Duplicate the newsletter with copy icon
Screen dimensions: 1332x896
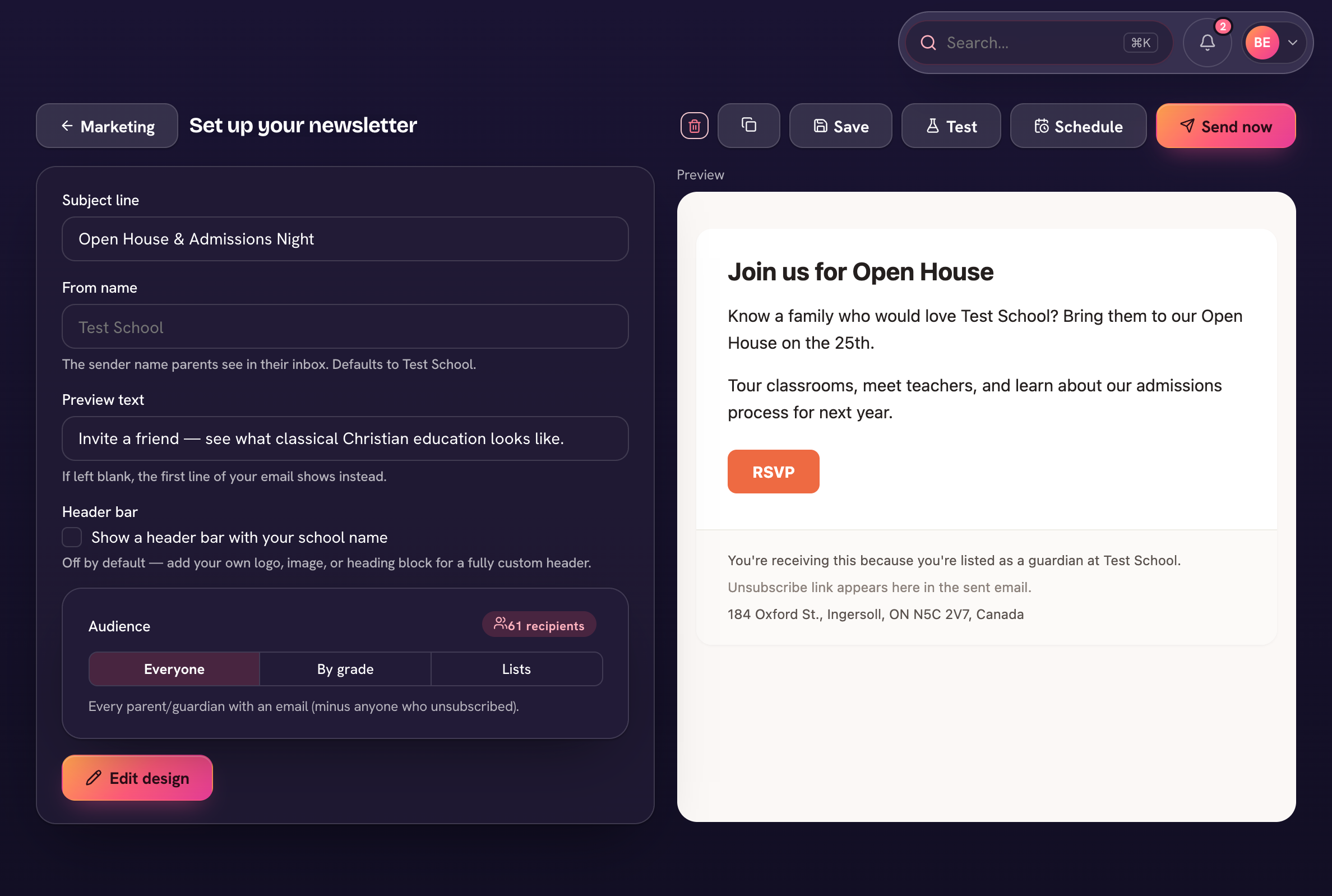pyautogui.click(x=748, y=126)
